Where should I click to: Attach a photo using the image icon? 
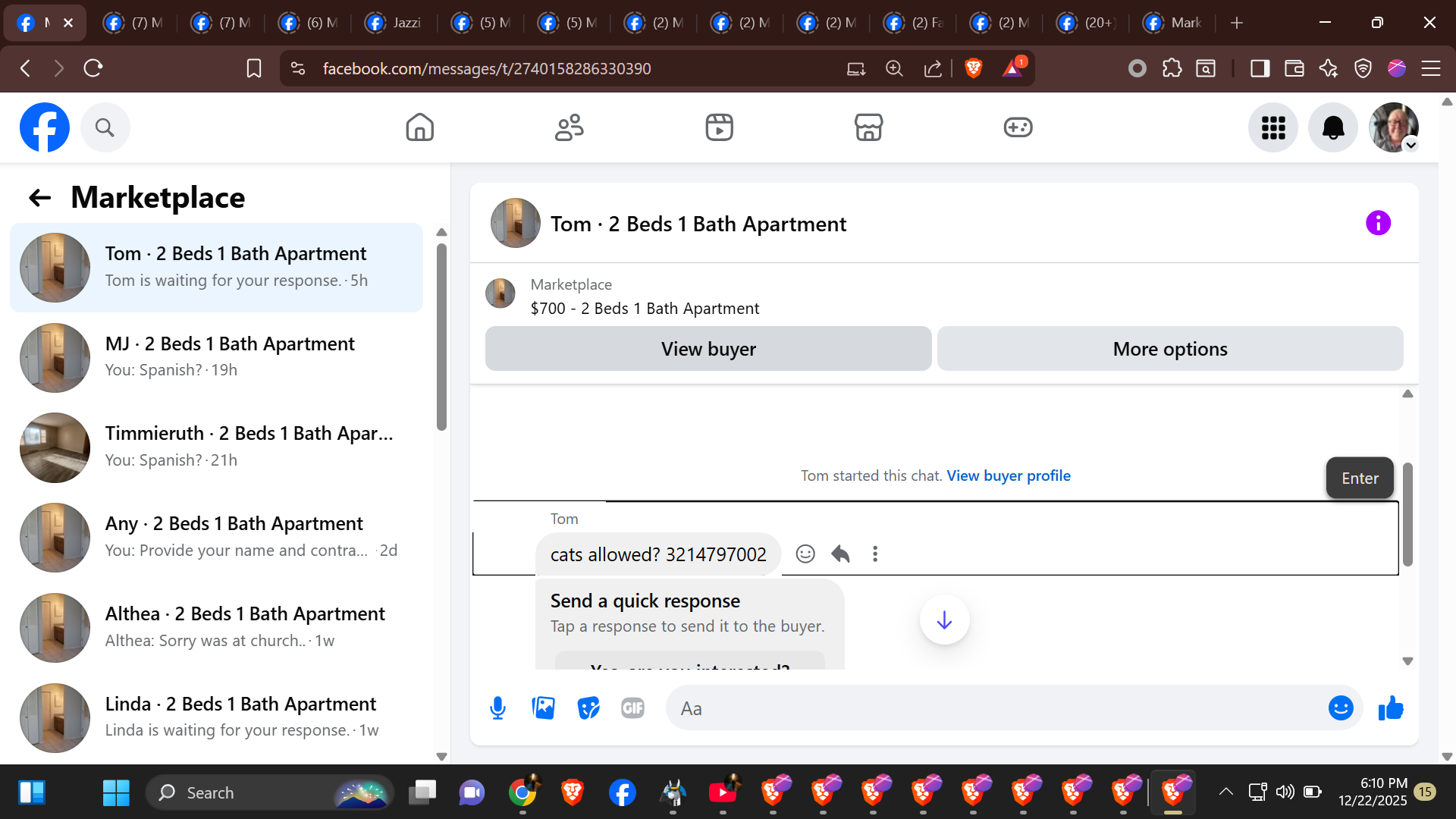(x=543, y=708)
